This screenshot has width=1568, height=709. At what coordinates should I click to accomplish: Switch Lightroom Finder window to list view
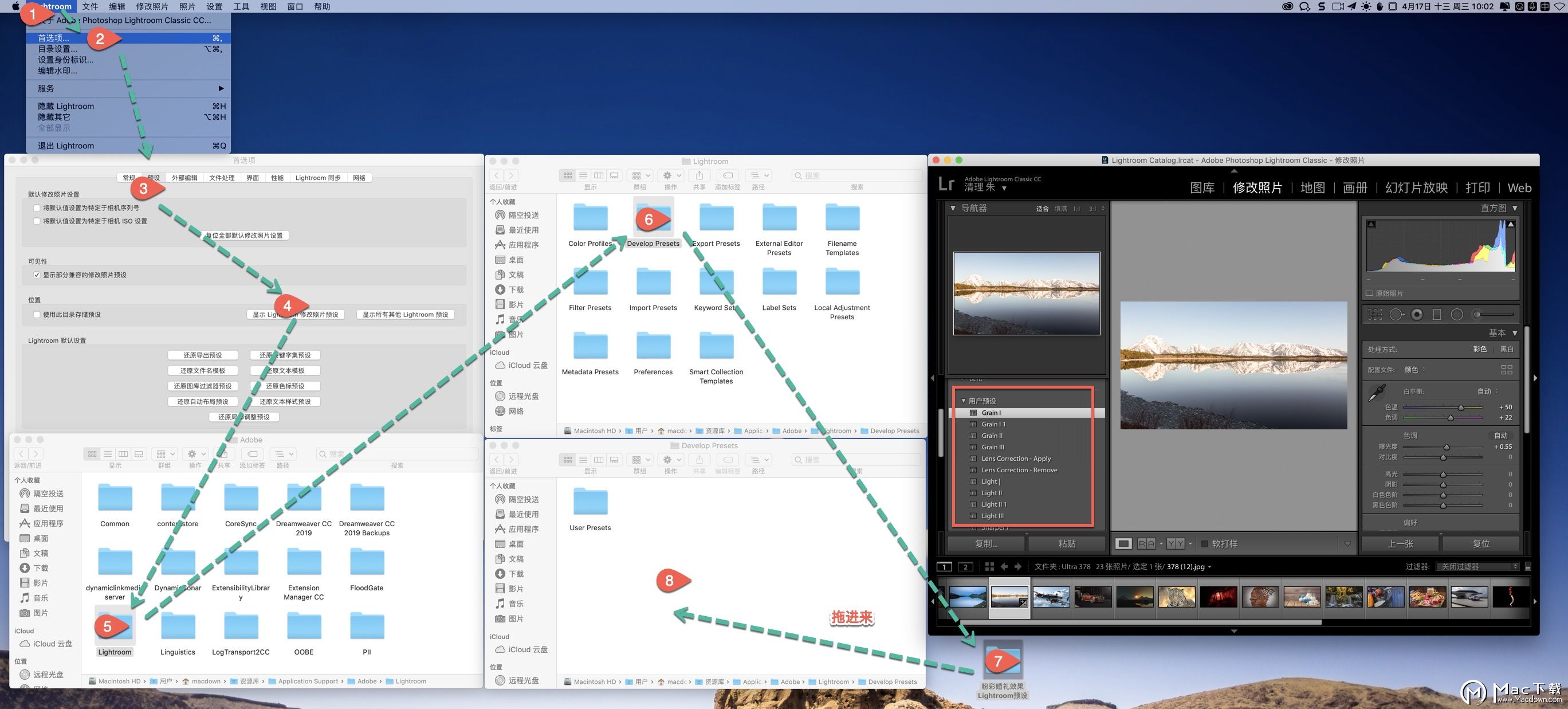pyautogui.click(x=583, y=175)
